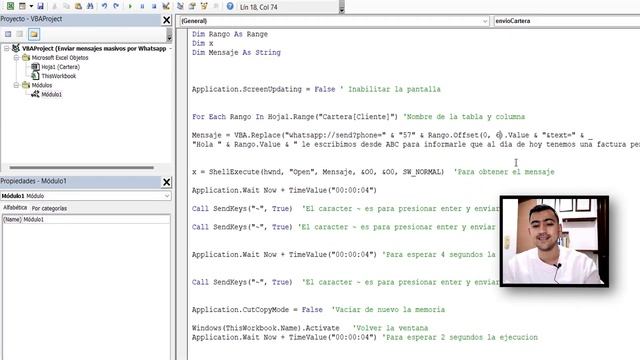Pause execution with the Break icon
The width and height of the screenshot is (640, 360).
pyautogui.click(x=142, y=6)
